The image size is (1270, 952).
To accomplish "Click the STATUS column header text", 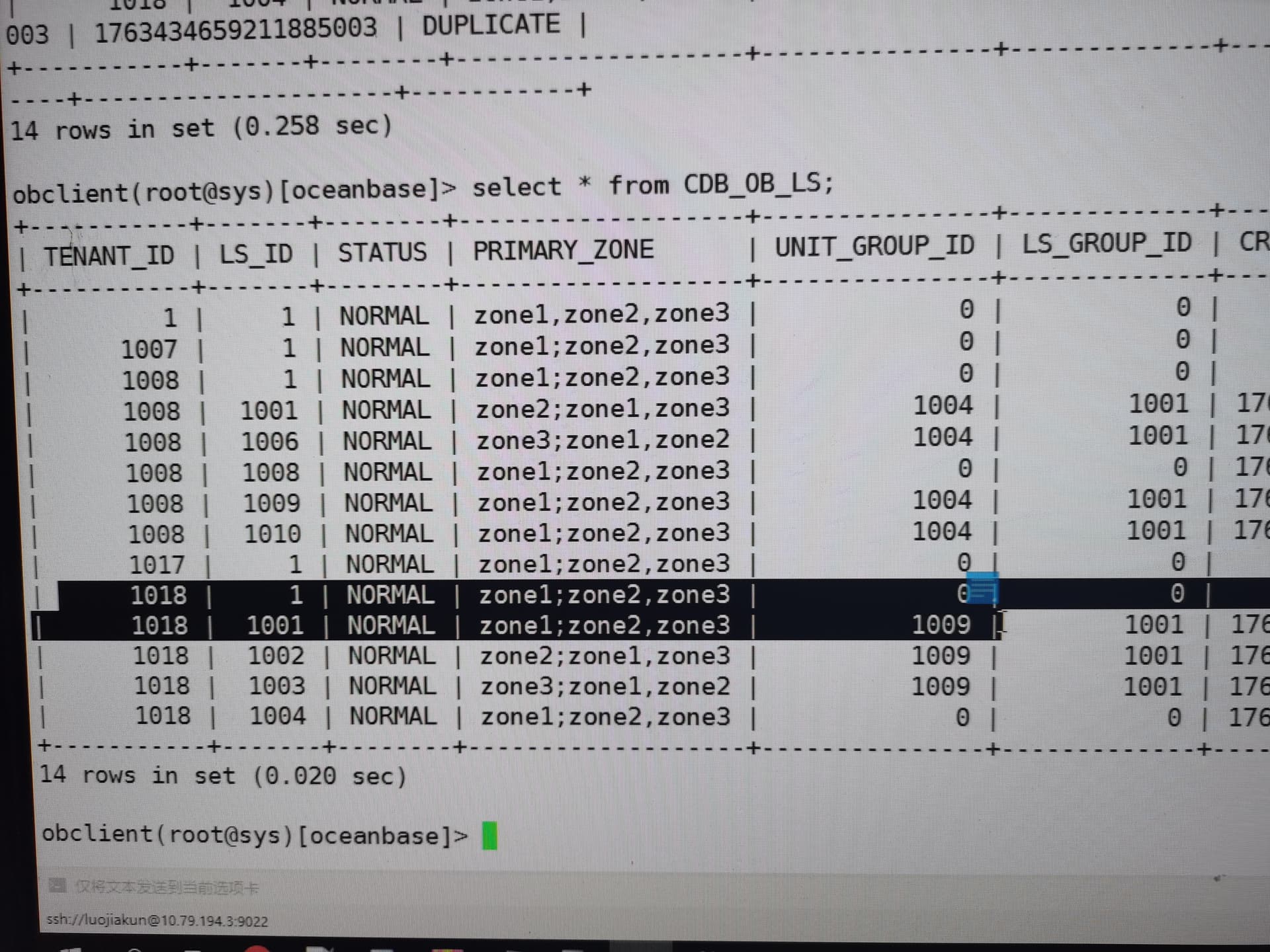I will [382, 253].
